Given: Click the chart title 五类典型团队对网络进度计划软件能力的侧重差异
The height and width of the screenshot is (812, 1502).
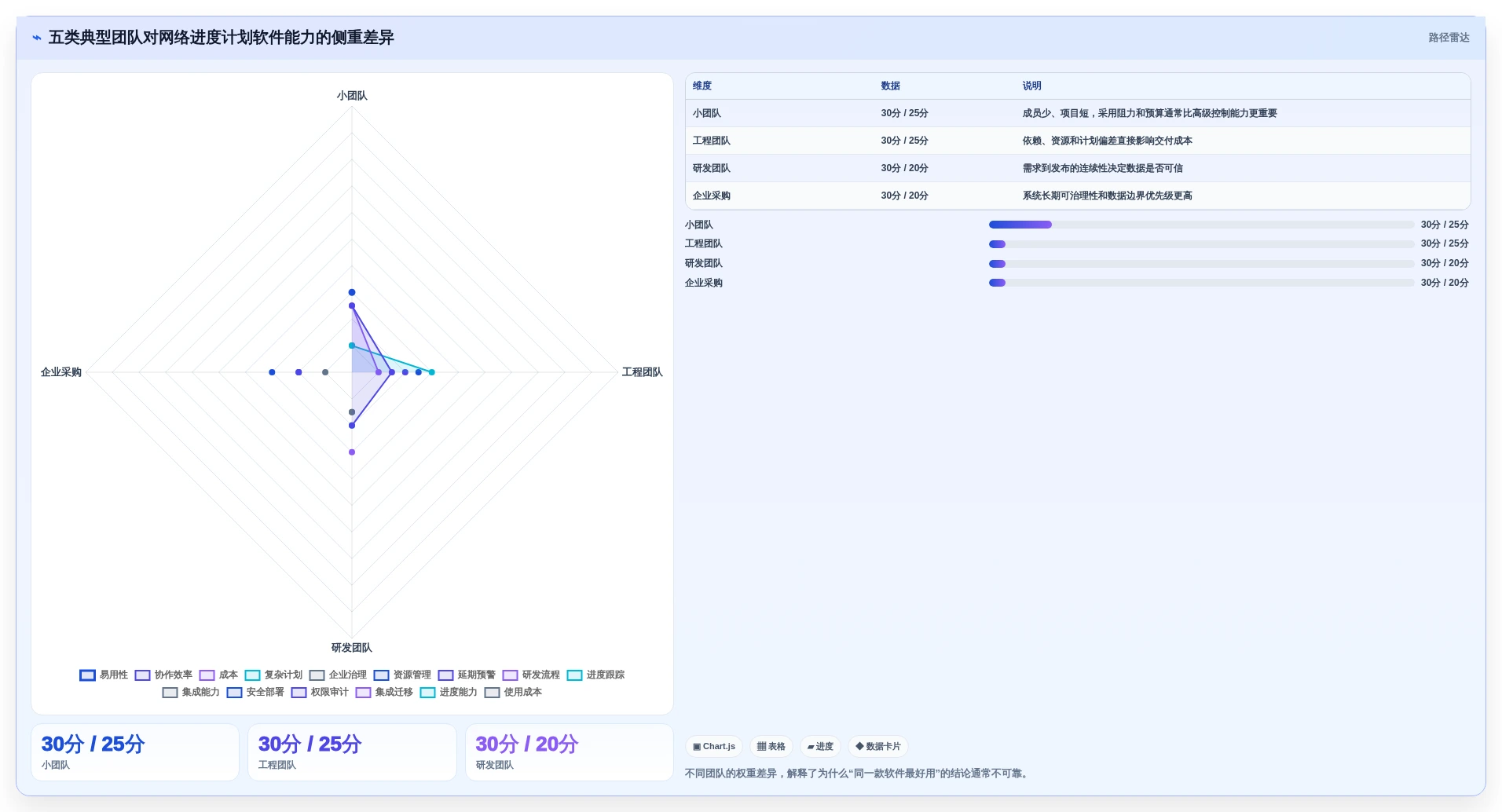Looking at the screenshot, I should (222, 38).
